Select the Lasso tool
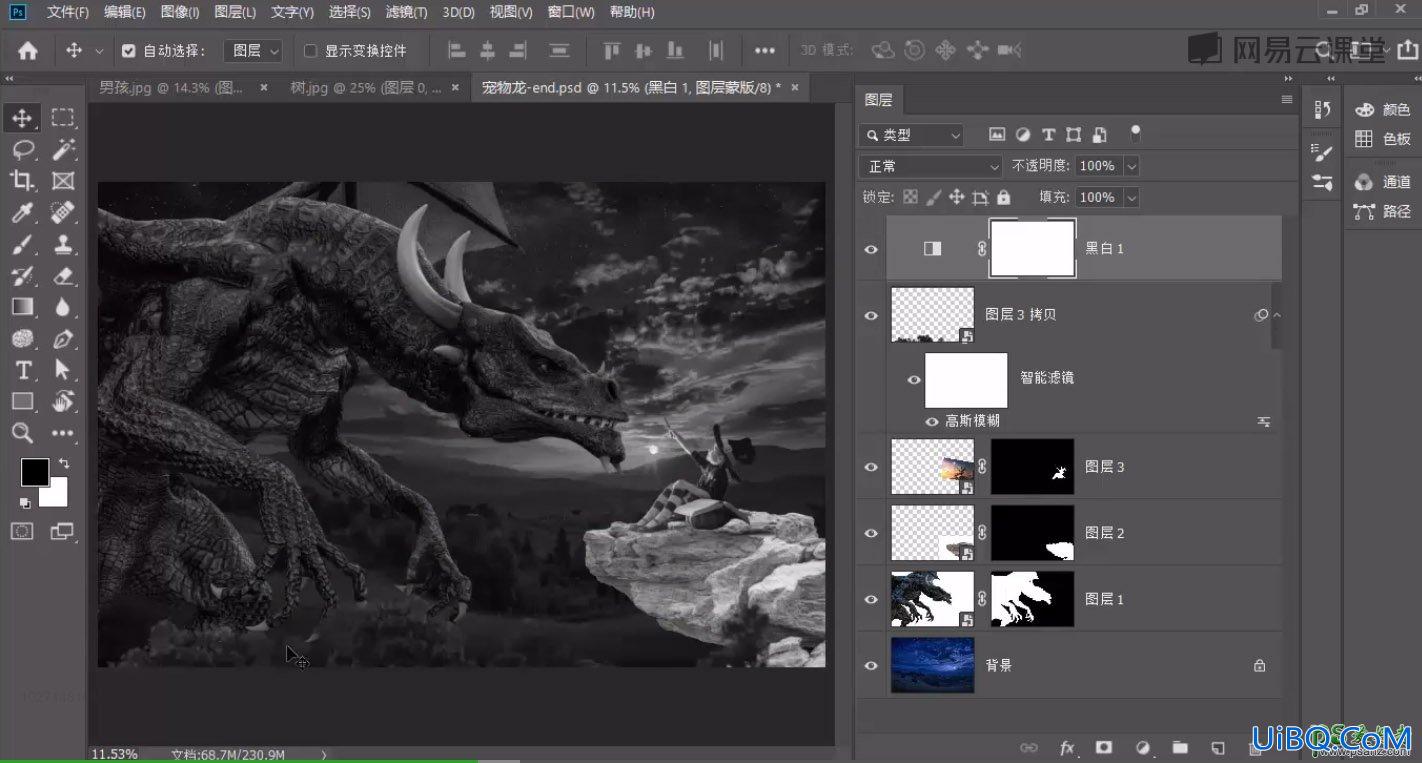 [22, 149]
